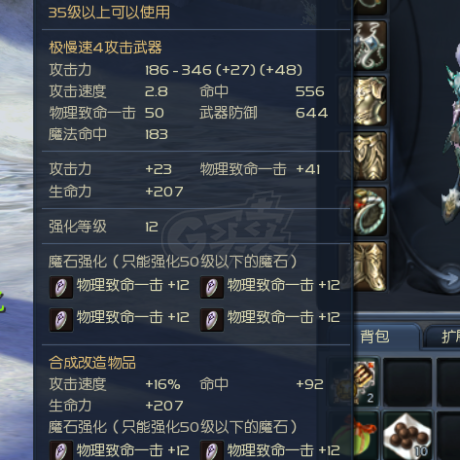The width and height of the screenshot is (460, 460).
Task: Select the ring equipment slot icon
Action: 370,211
